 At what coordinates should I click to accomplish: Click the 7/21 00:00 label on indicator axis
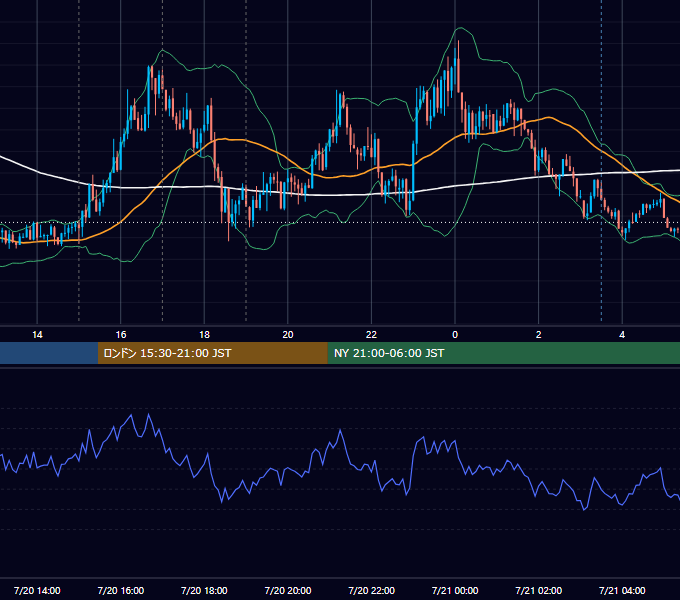tap(455, 590)
